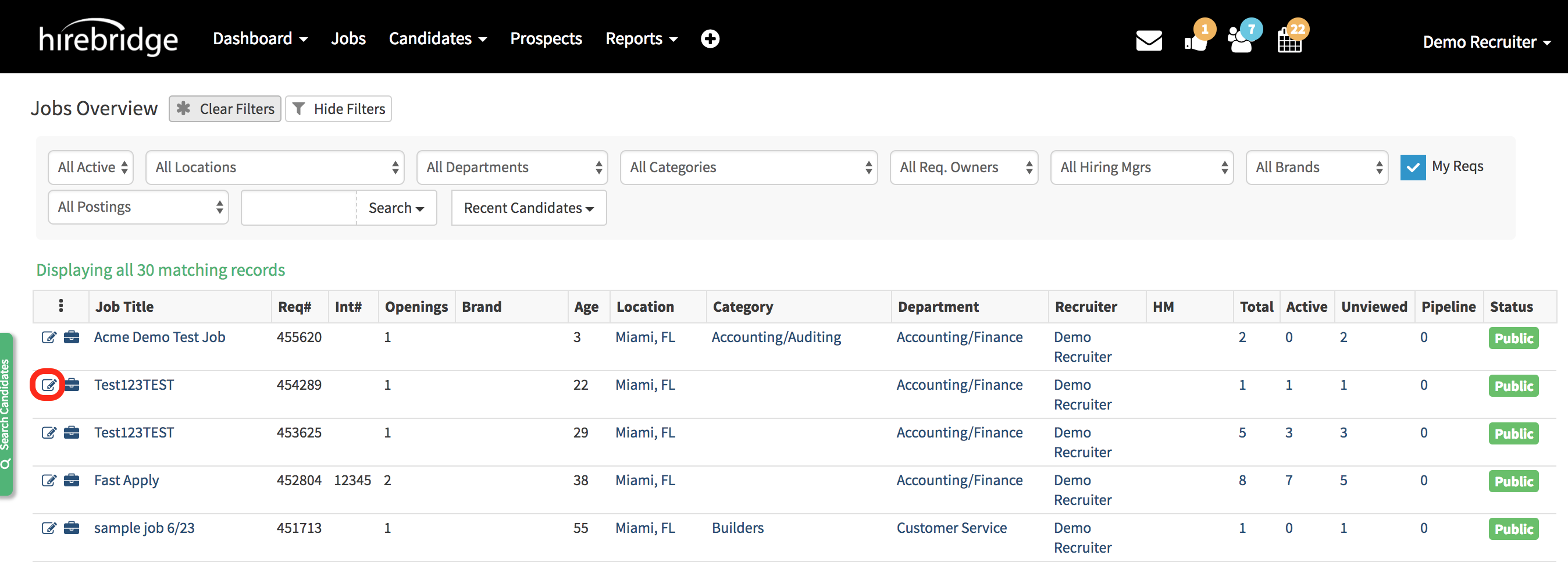This screenshot has height=562, width=1568.
Task: Open the Search Candidates side tab
Action: [6, 414]
